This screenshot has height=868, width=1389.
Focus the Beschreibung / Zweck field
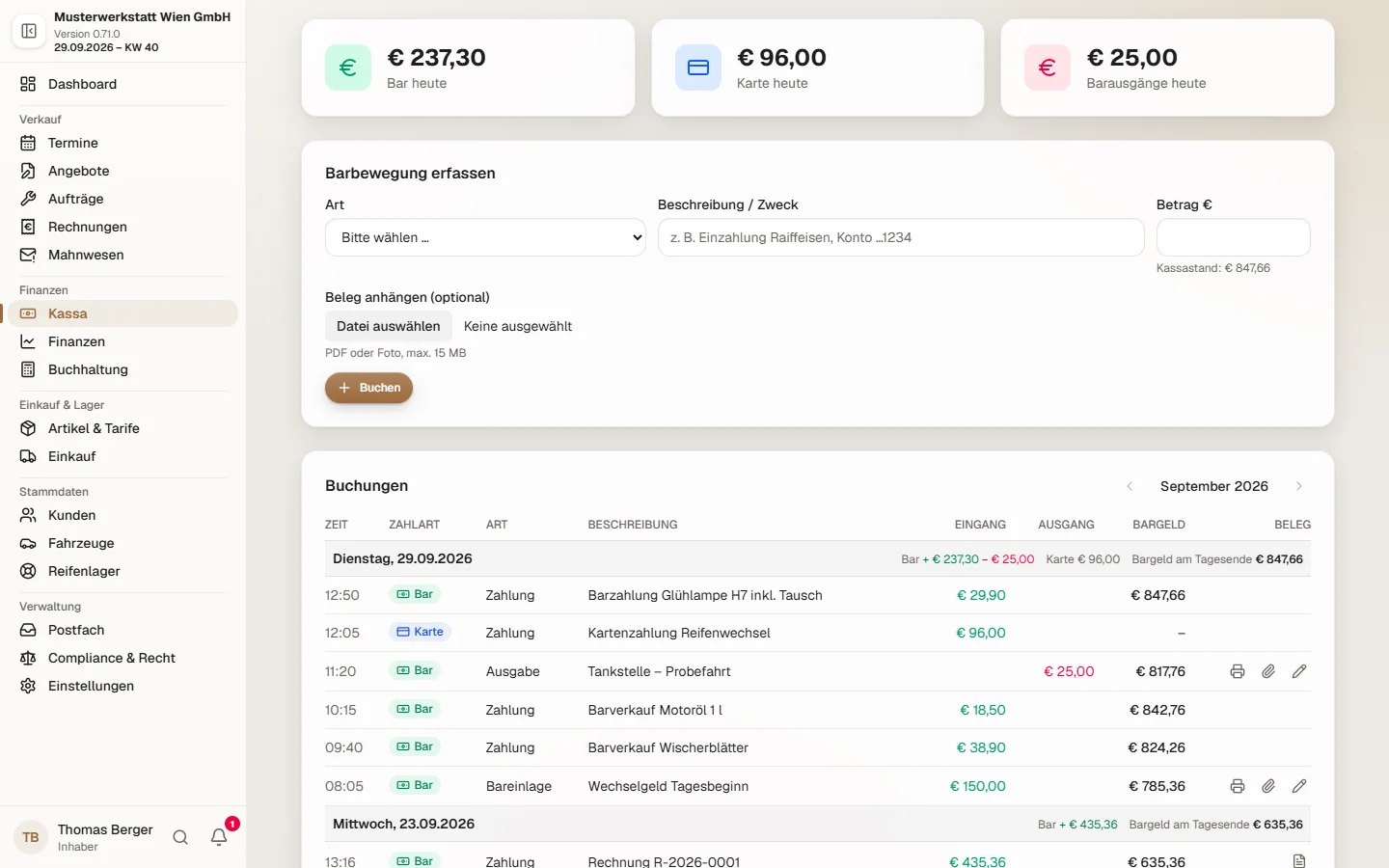coord(901,237)
